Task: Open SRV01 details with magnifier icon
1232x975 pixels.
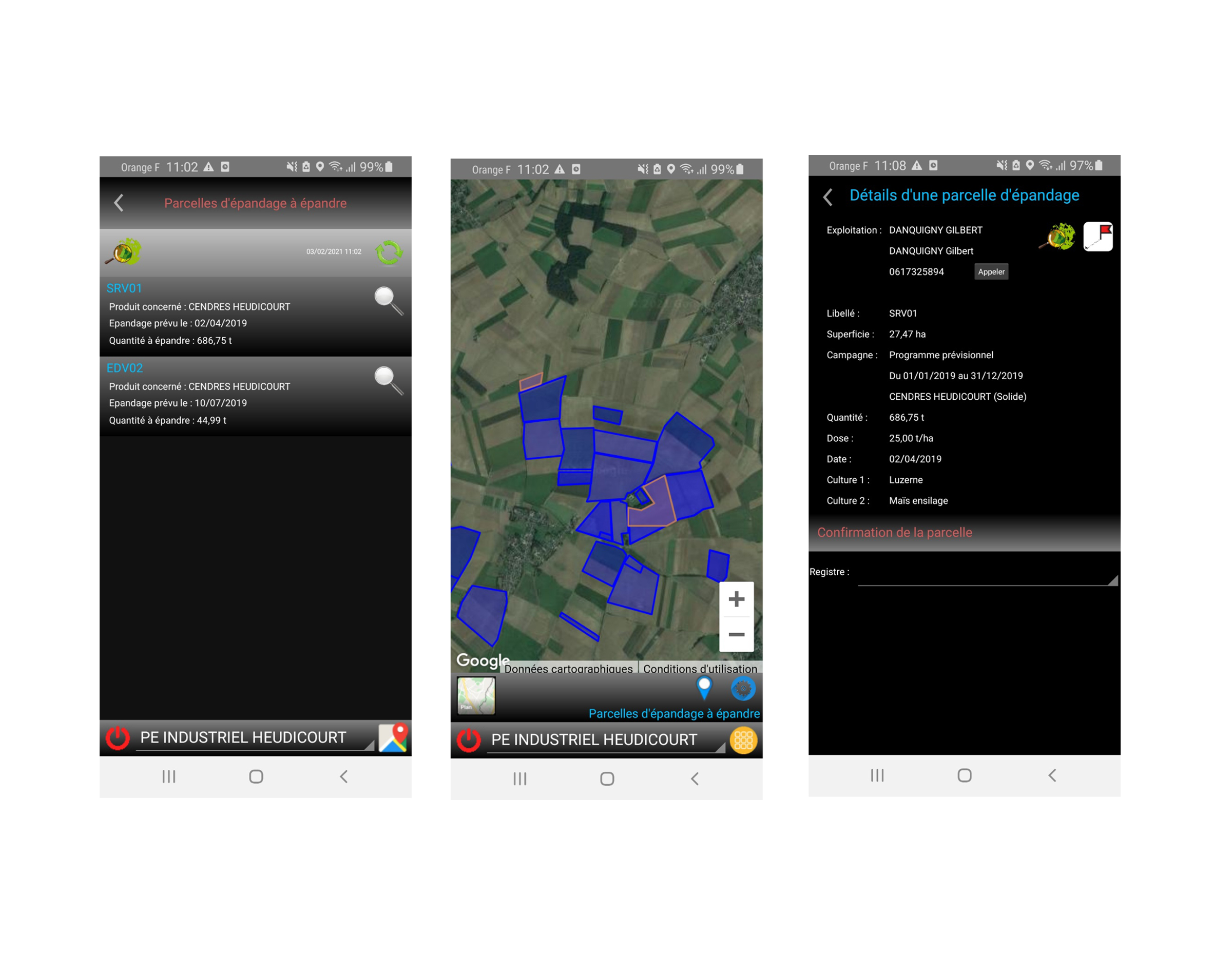Action: (x=388, y=300)
